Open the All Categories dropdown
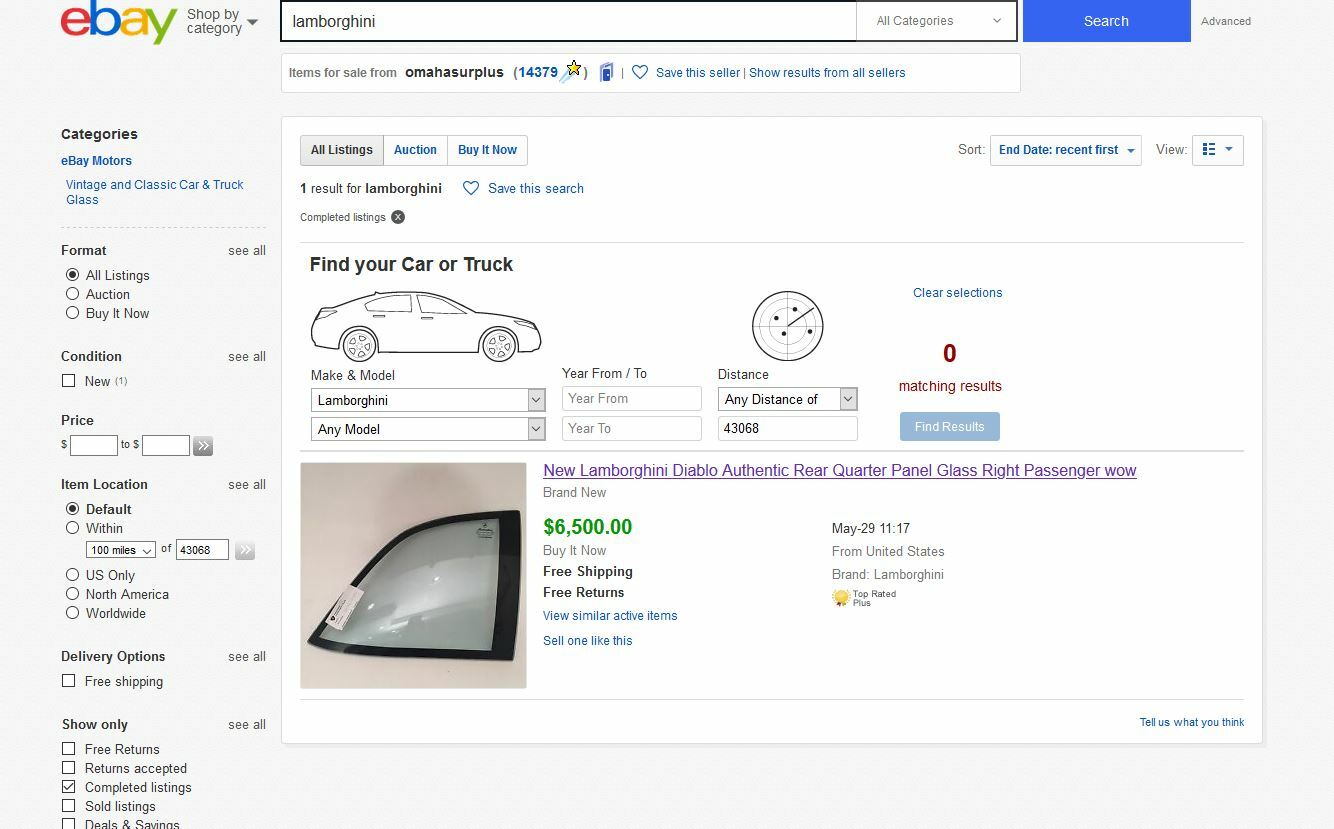The width and height of the screenshot is (1334, 829). click(937, 21)
